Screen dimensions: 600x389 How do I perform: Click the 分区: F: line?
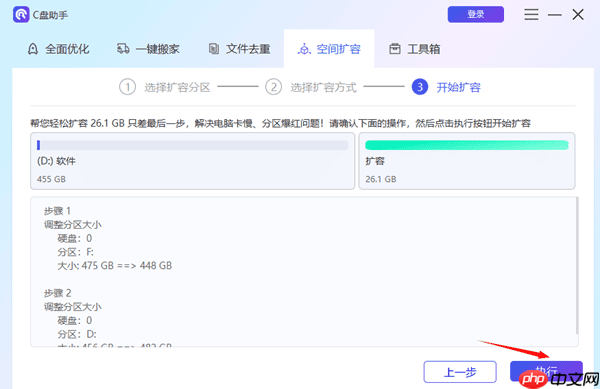[75, 252]
